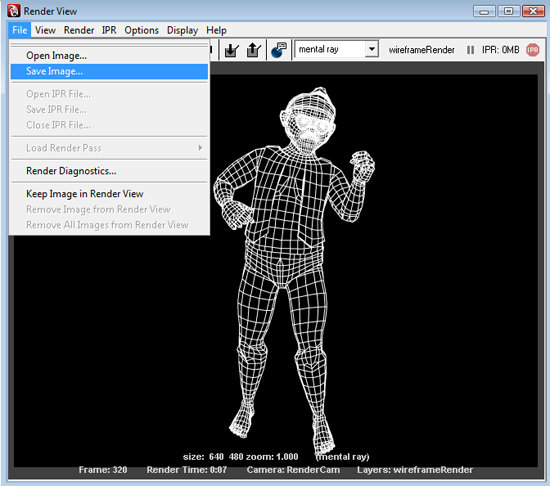550x486 pixels.
Task: Expand the Load Render Pass submenu arrow
Action: (200, 148)
